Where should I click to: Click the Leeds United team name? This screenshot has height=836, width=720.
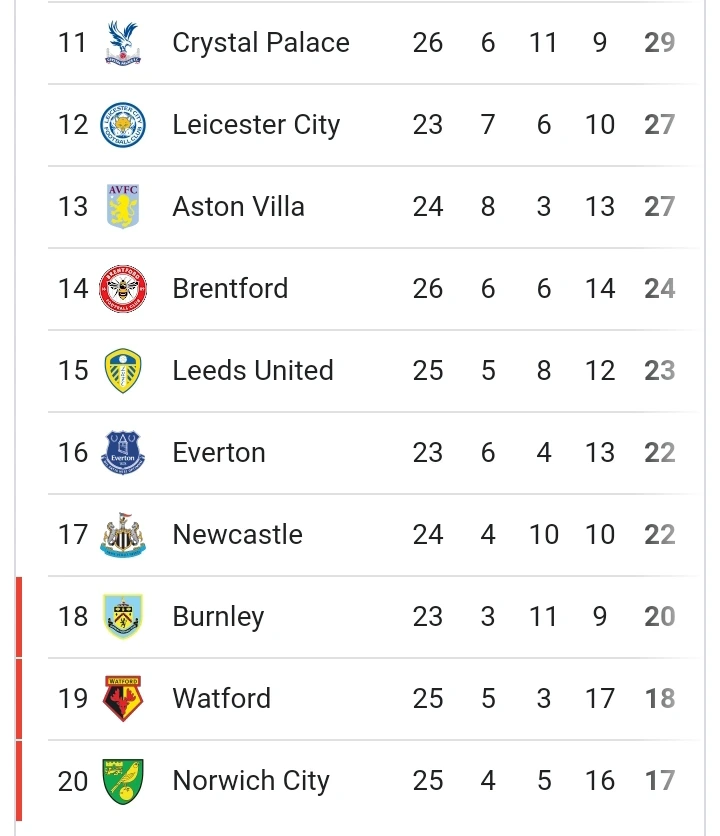coord(253,371)
